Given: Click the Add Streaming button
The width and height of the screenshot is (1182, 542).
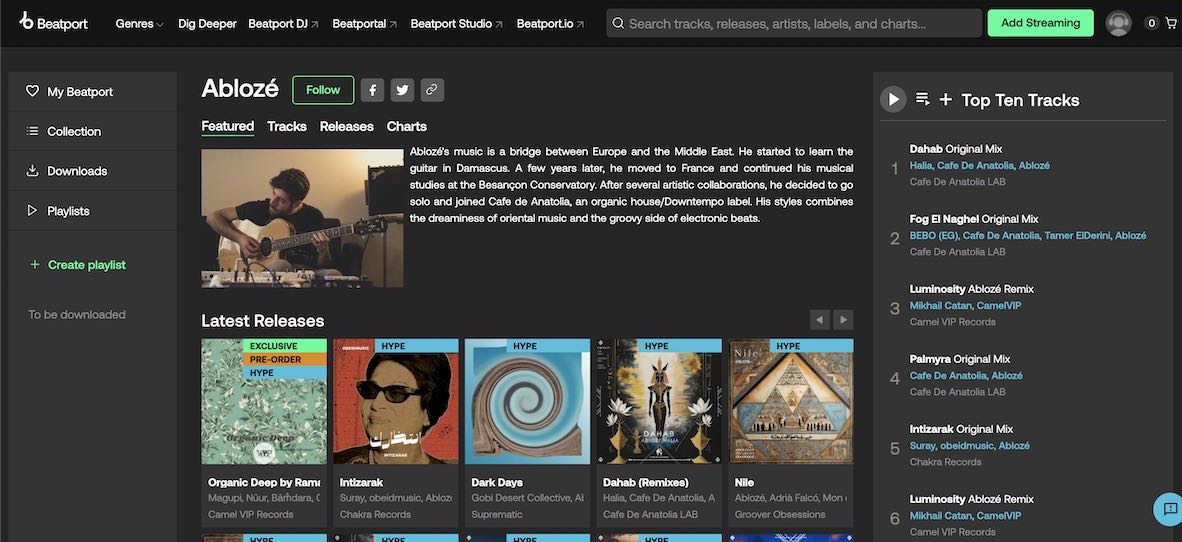Looking at the screenshot, I should click(x=1040, y=23).
